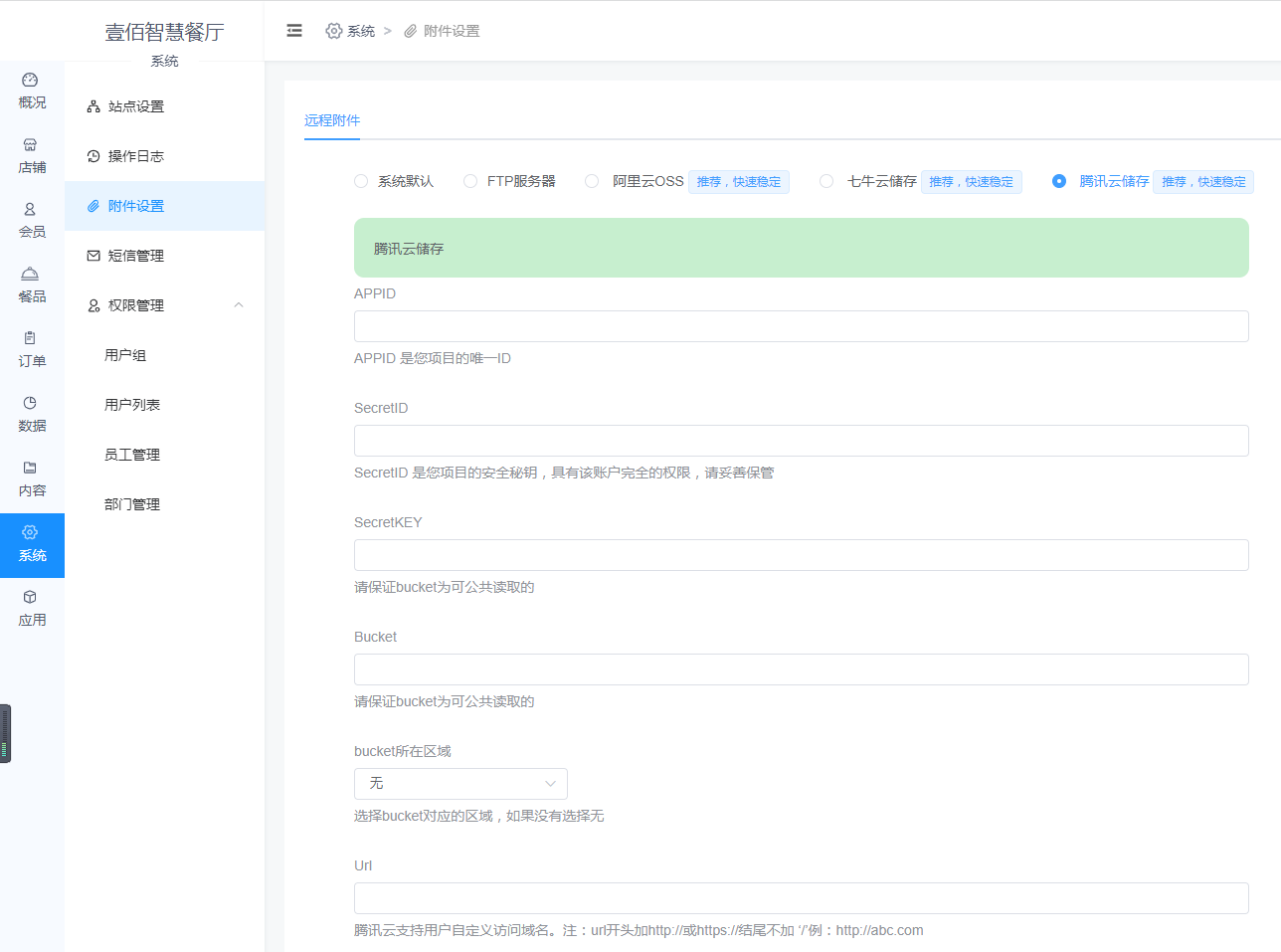Click the 系统 gear icon in sidebar
Viewport: 1281px width, 952px height.
[30, 532]
